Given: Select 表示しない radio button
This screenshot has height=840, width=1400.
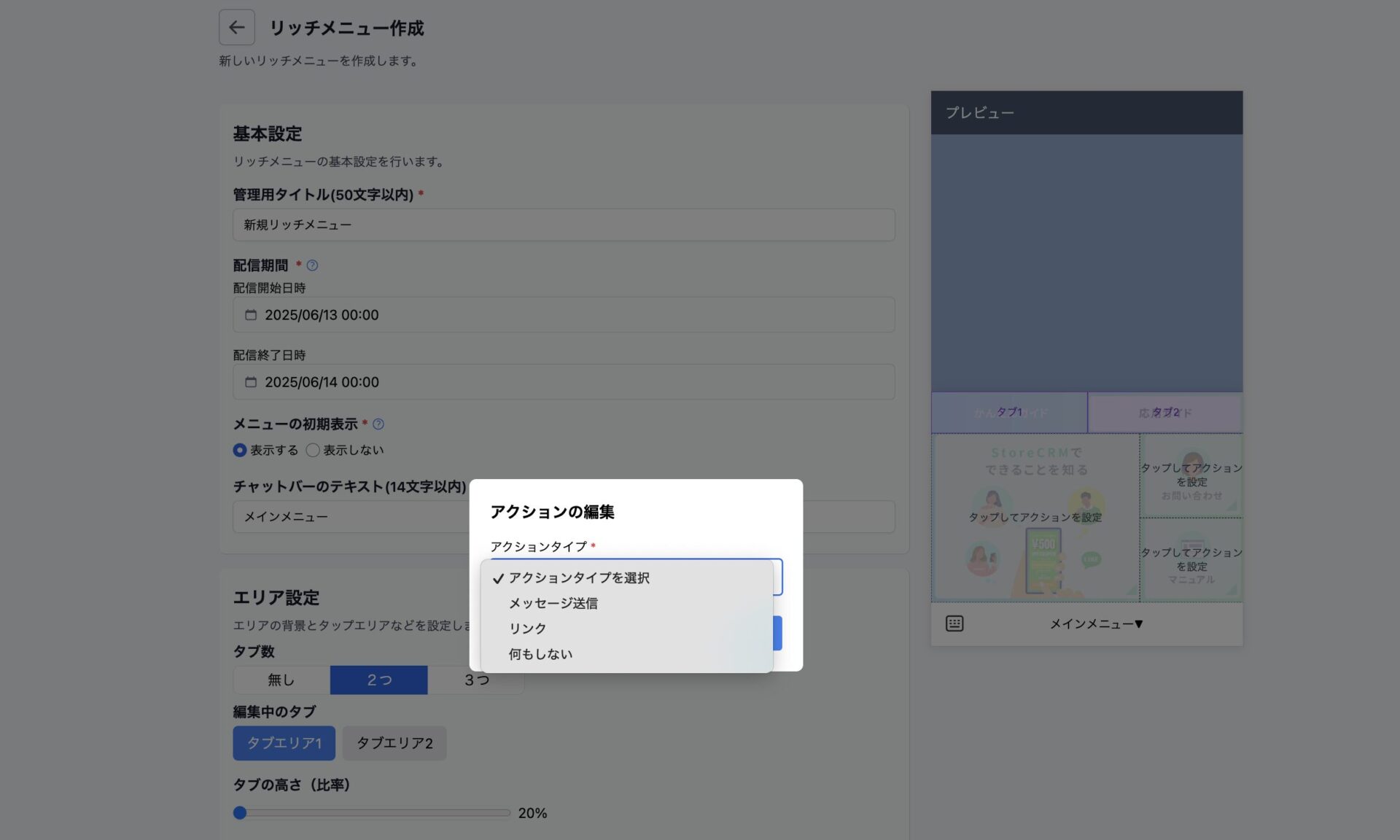Looking at the screenshot, I should [x=313, y=450].
